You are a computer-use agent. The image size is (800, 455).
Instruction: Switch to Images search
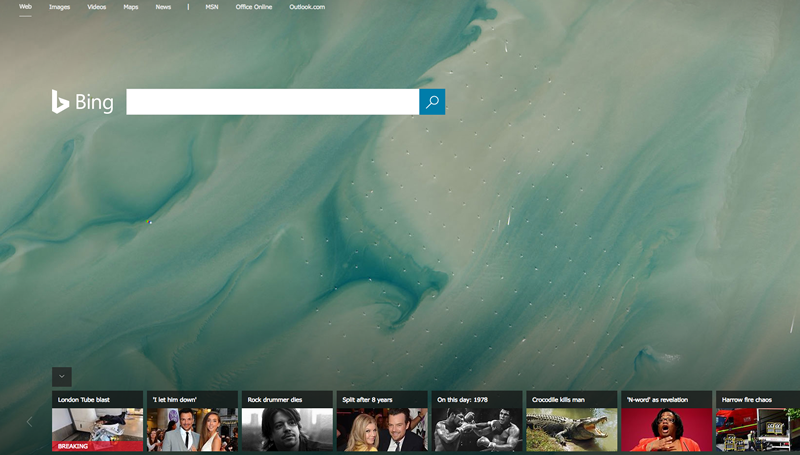(60, 7)
